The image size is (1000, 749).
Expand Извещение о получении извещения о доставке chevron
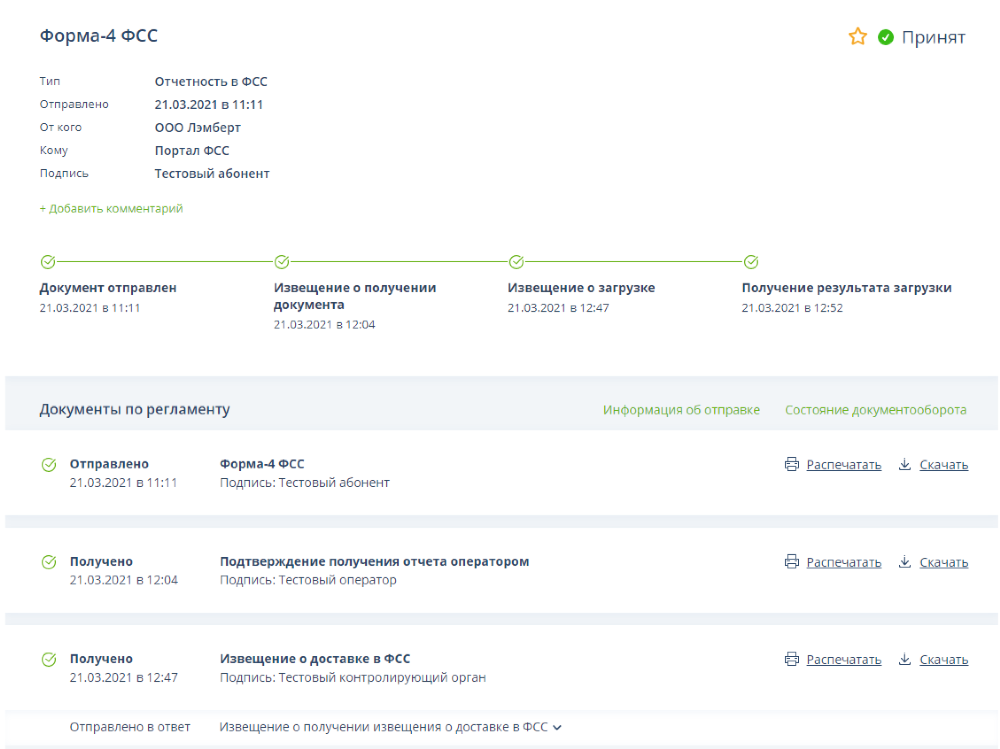[x=557, y=727]
